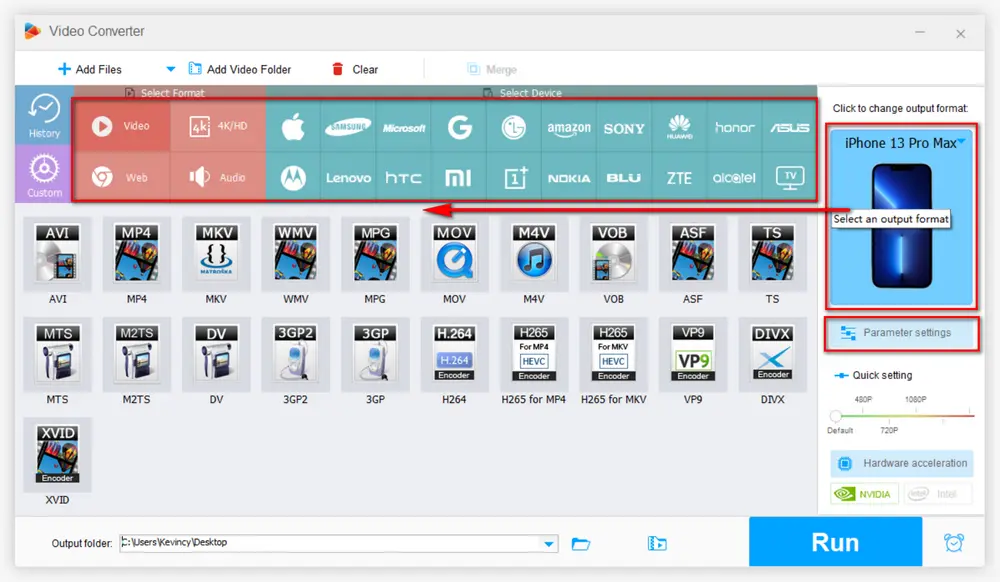Toggle Intel acceleration option
The height and width of the screenshot is (582, 1000).
937,493
